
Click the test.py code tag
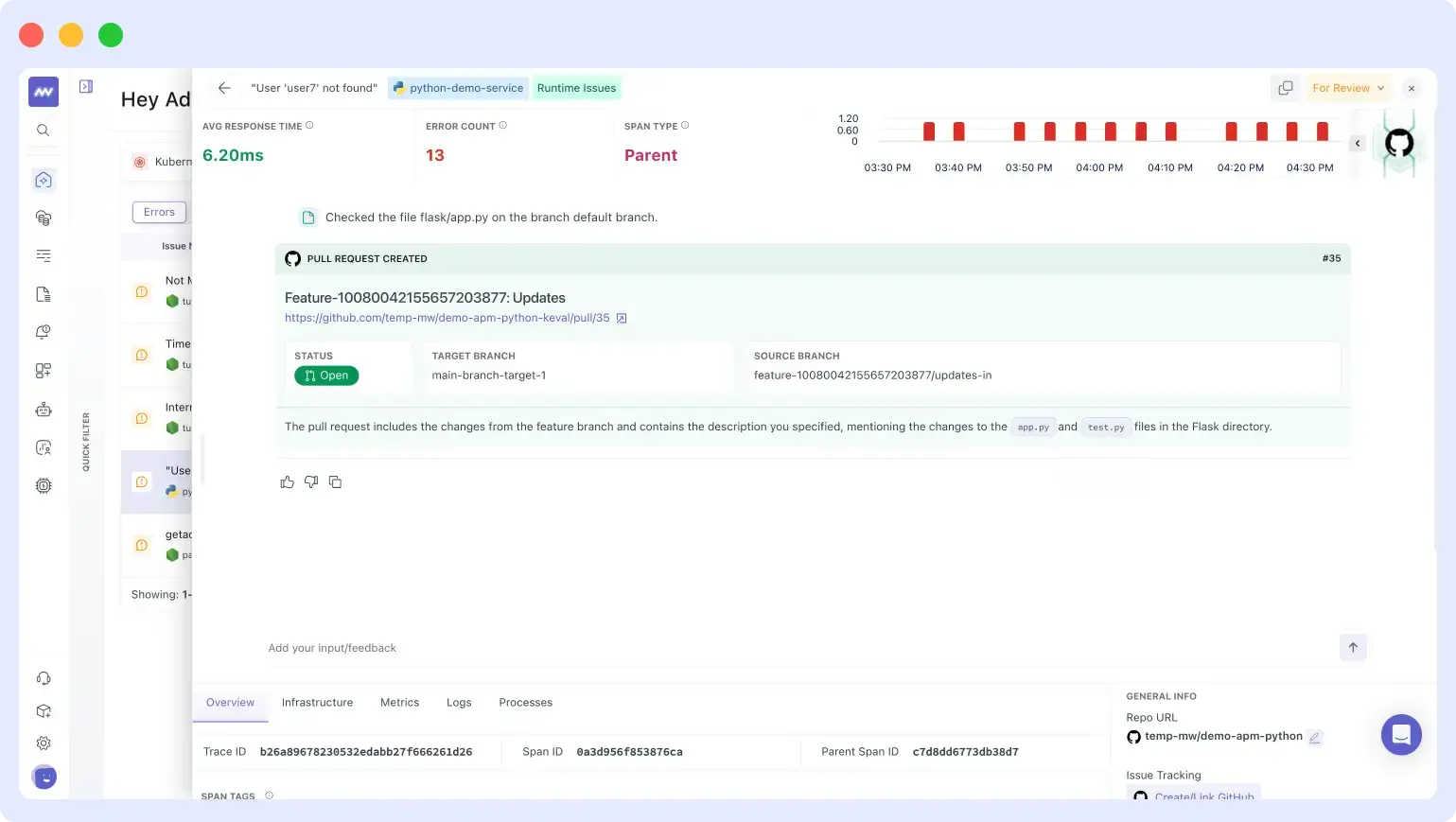1106,428
